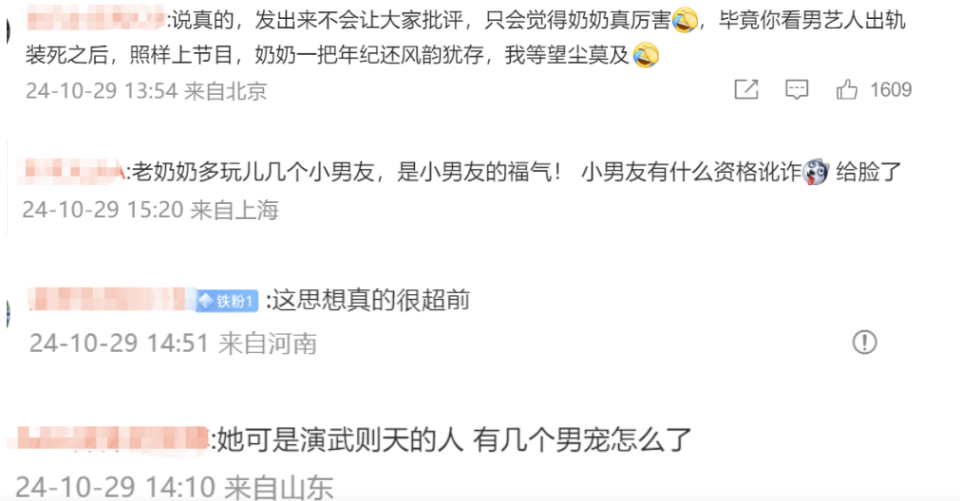Open the reply bubble icon beside 1609 likes
960x501 pixels.
point(797,89)
